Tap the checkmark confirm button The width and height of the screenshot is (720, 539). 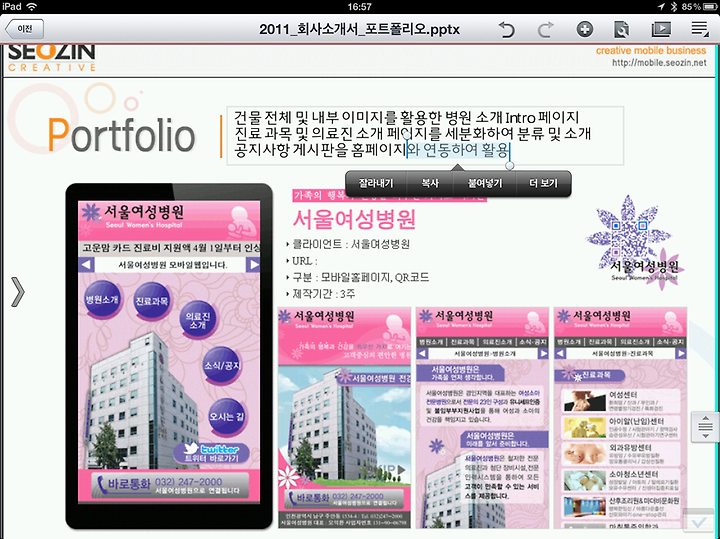point(699,522)
